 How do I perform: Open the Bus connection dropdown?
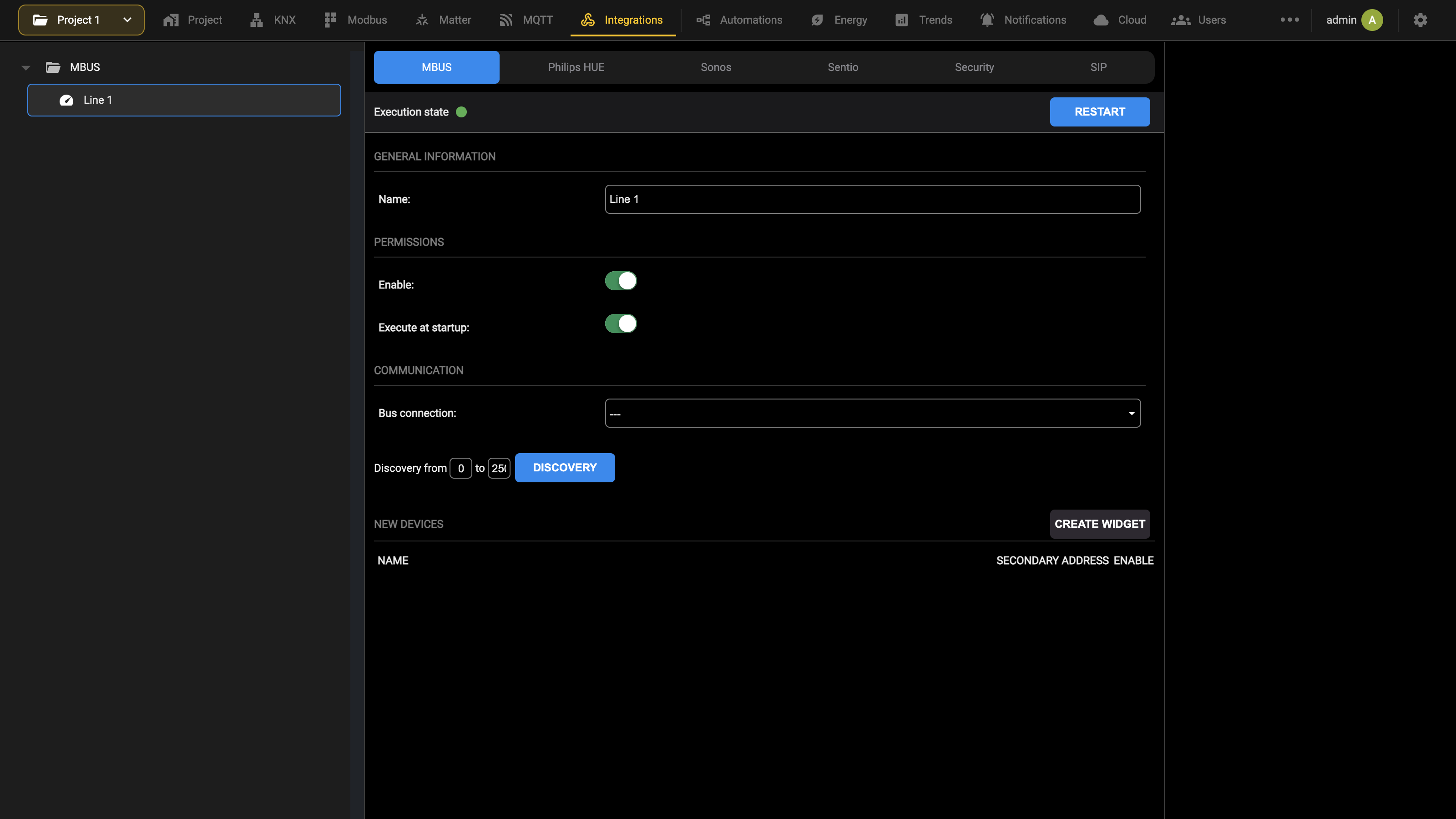click(873, 413)
